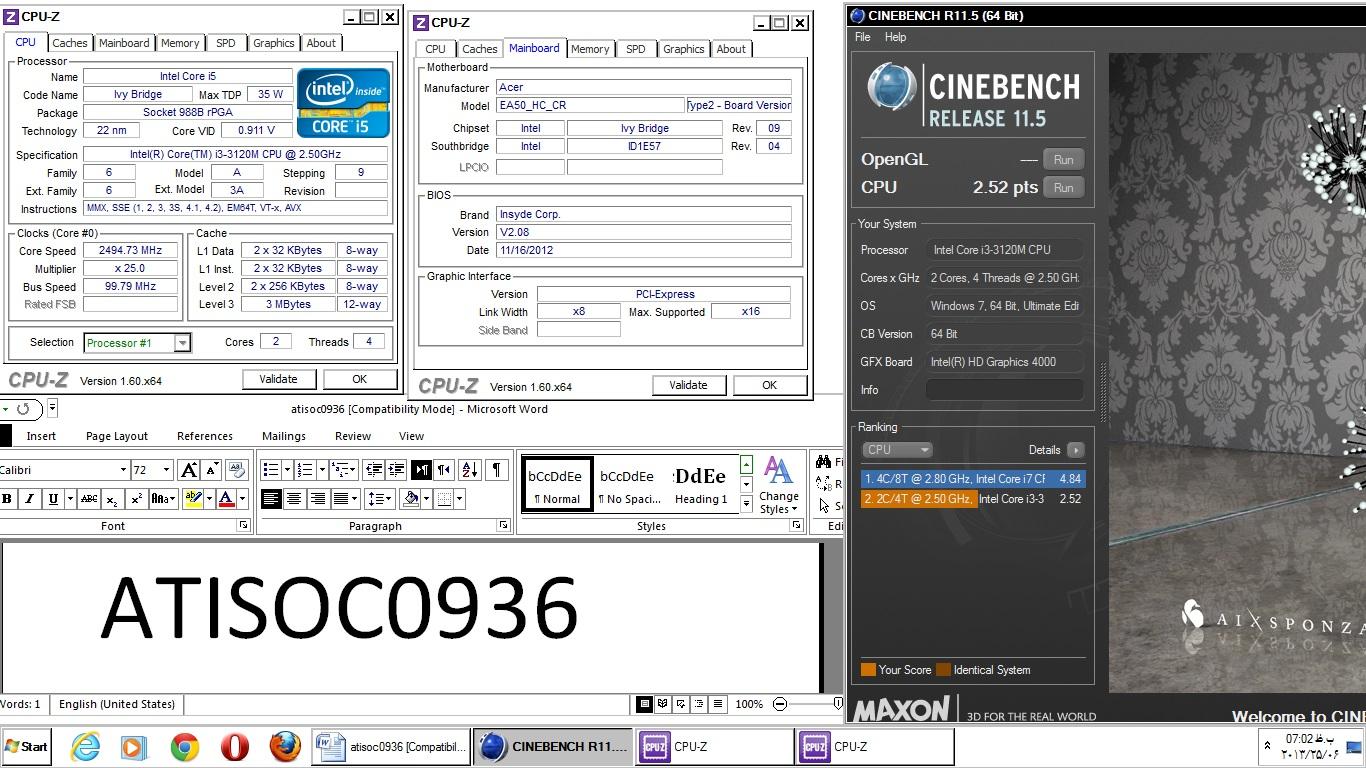This screenshot has height=768, width=1366.
Task: Run the CPU benchmark
Action: coord(1063,187)
